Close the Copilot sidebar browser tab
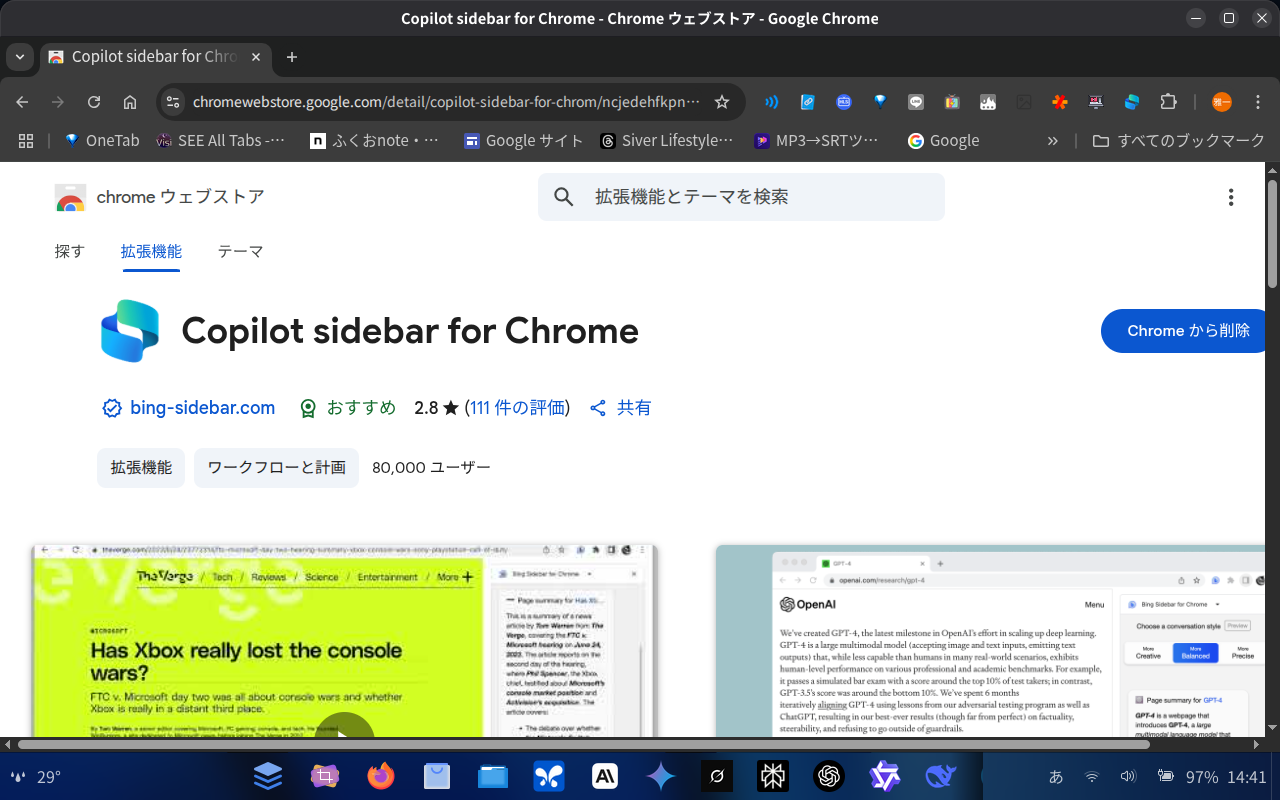 256,57
